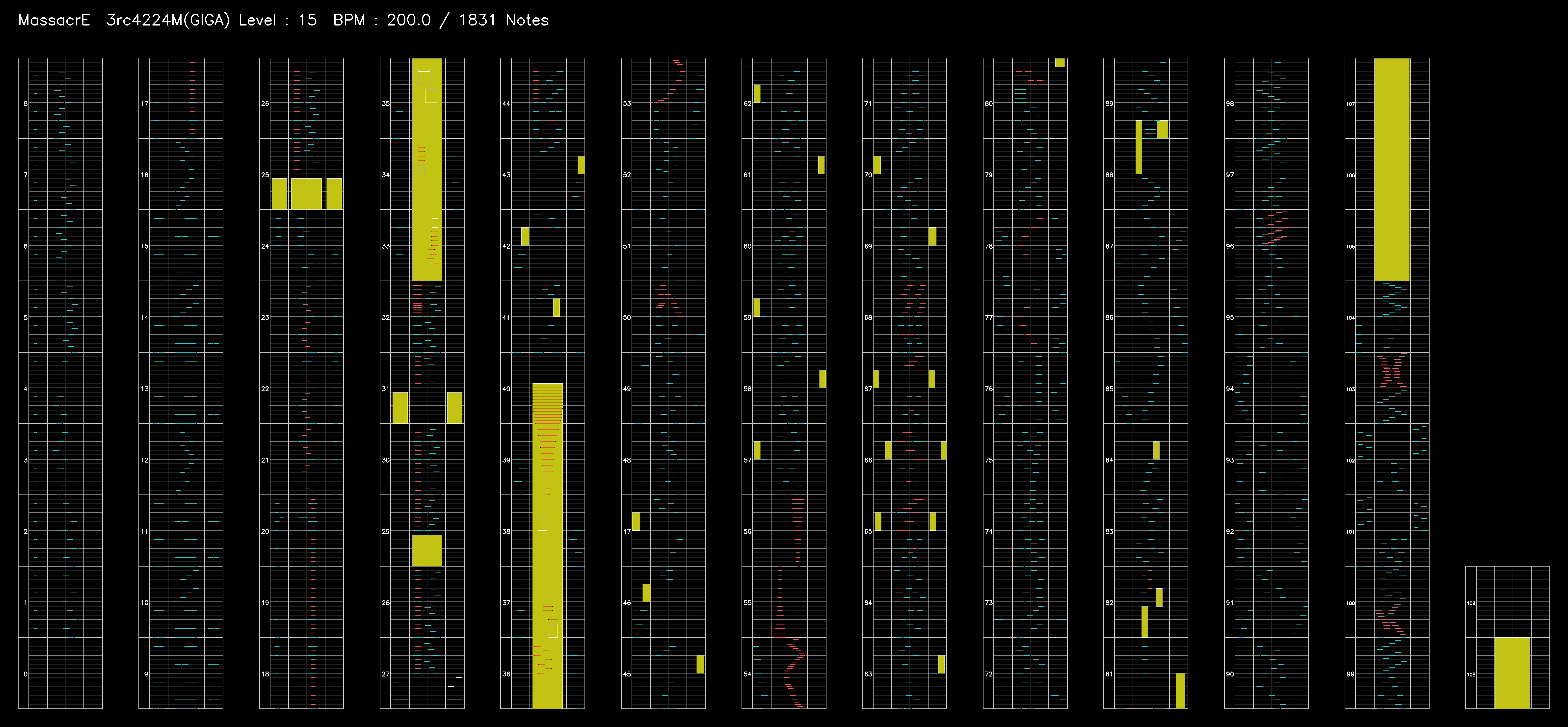Screen dimensions: 1568x727
Task: Click measure number 107 label
Action: [1351, 104]
